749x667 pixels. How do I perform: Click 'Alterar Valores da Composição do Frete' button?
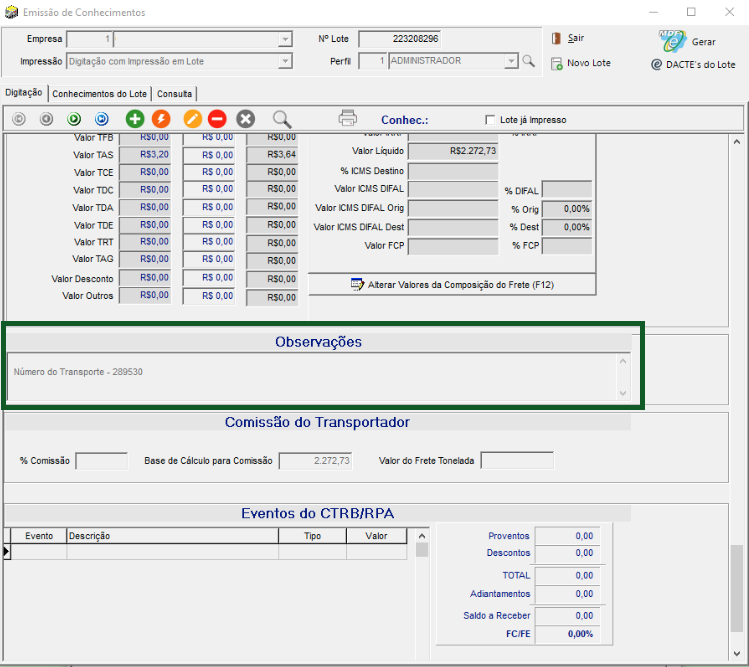click(452, 285)
